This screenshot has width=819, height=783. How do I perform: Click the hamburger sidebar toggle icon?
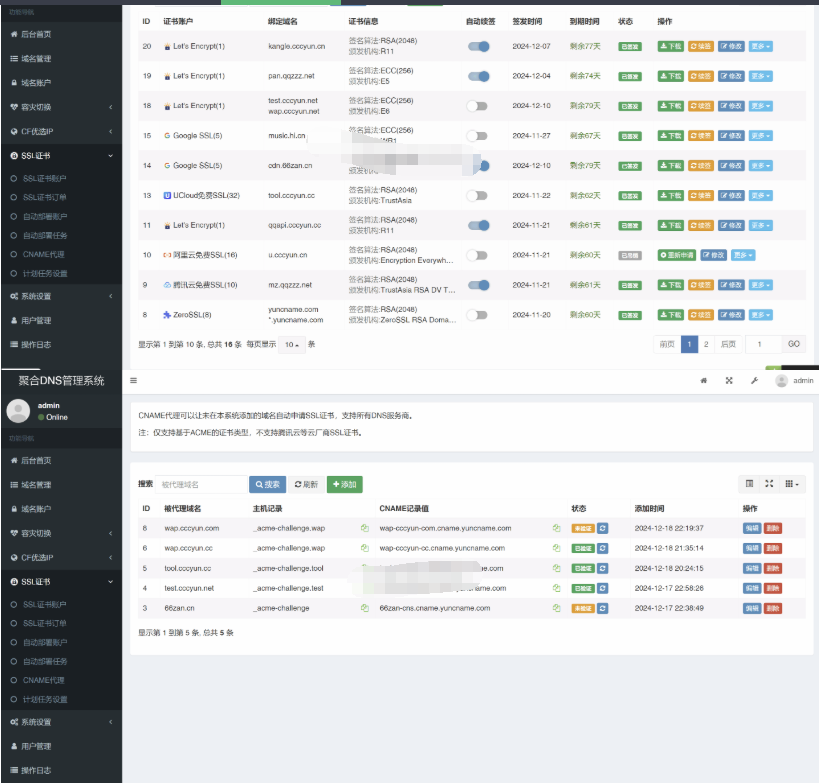click(x=134, y=380)
